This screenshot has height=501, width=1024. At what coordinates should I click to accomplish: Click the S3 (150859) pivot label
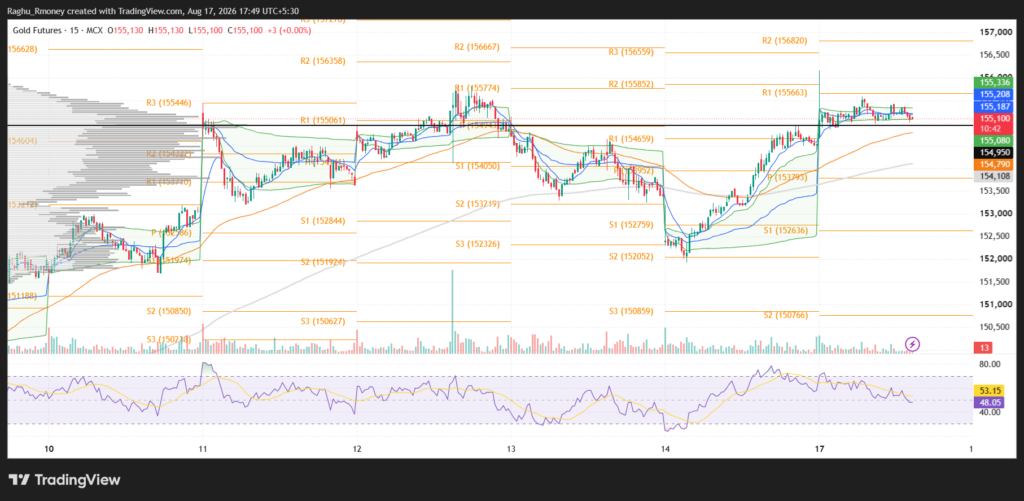(633, 312)
